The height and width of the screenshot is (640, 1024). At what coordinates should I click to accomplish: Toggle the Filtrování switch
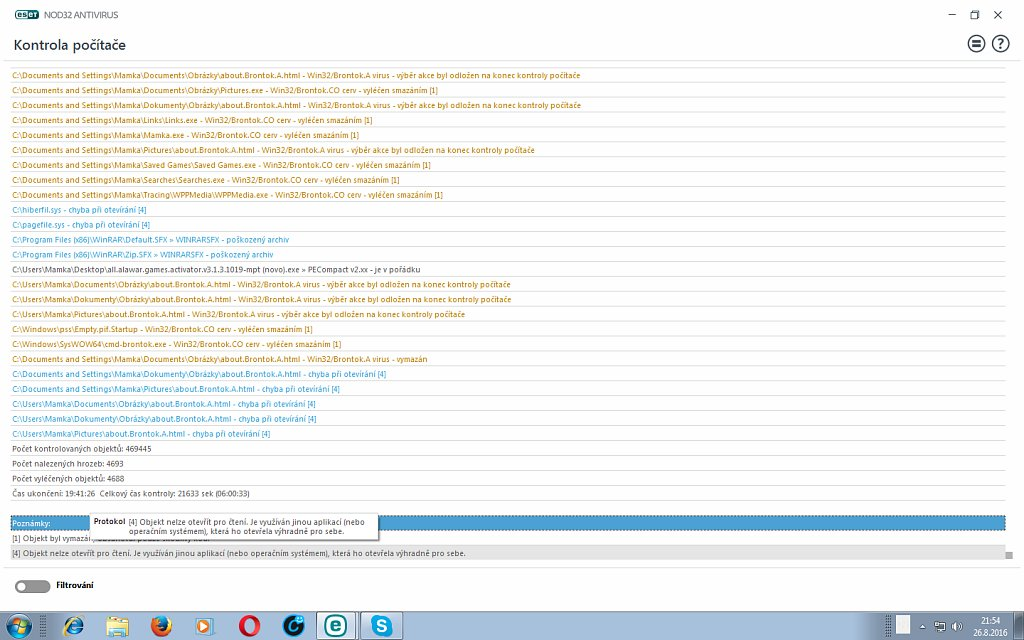coord(33,586)
